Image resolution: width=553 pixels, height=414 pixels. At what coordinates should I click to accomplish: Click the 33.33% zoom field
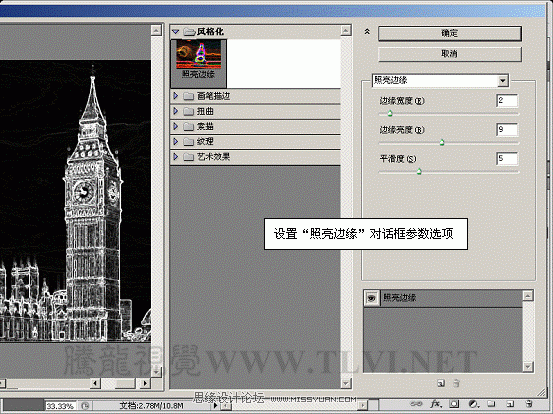point(61,406)
